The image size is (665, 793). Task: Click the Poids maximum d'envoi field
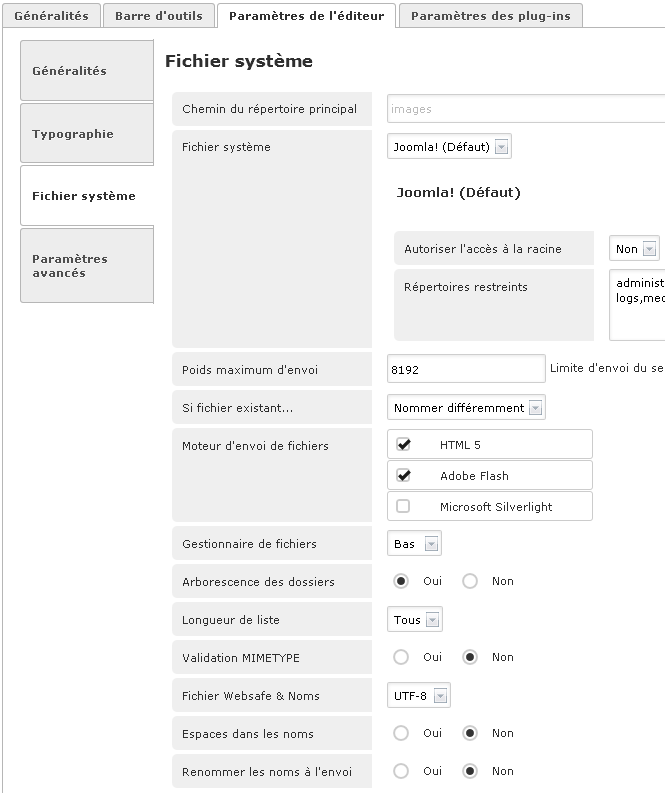pyautogui.click(x=465, y=370)
